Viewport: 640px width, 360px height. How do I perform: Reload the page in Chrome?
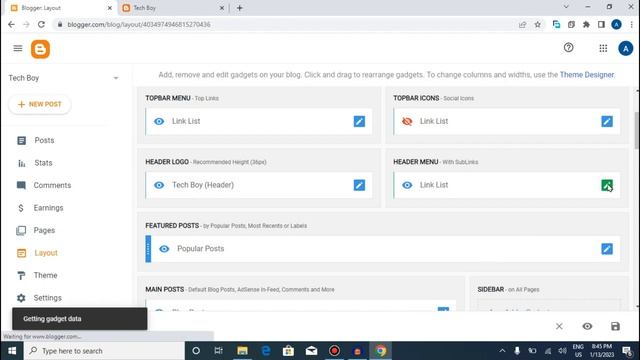tap(41, 24)
